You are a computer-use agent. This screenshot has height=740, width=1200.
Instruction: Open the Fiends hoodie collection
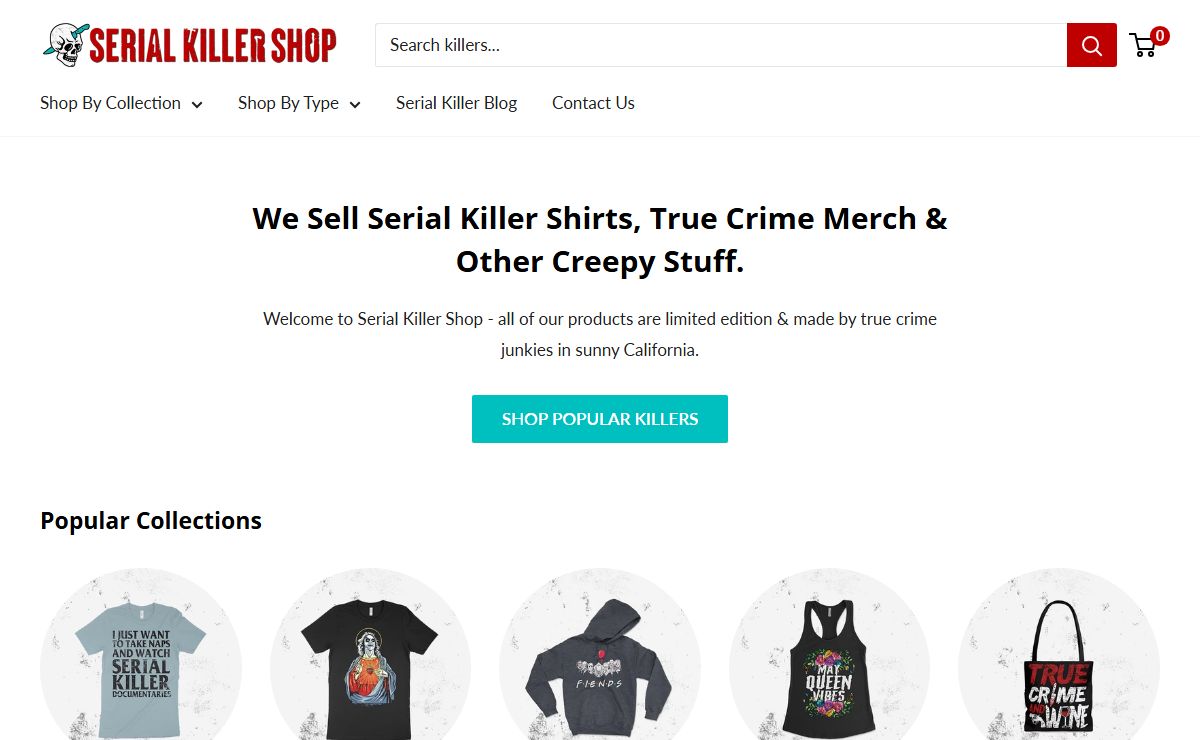(x=600, y=655)
